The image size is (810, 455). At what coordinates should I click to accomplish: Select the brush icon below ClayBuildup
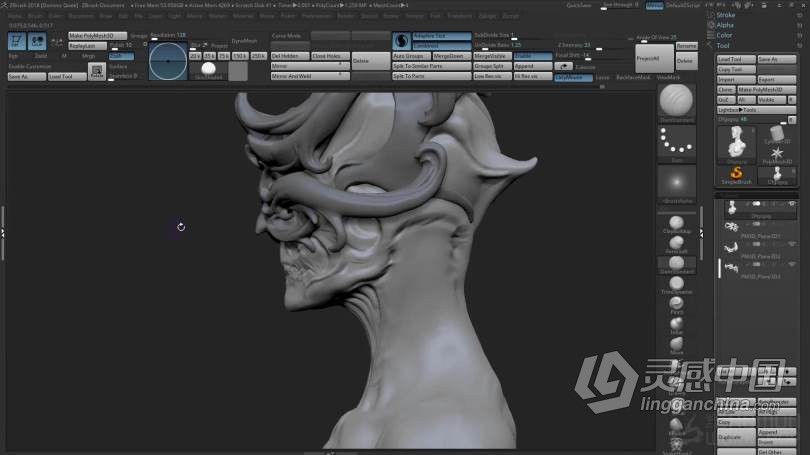point(676,244)
